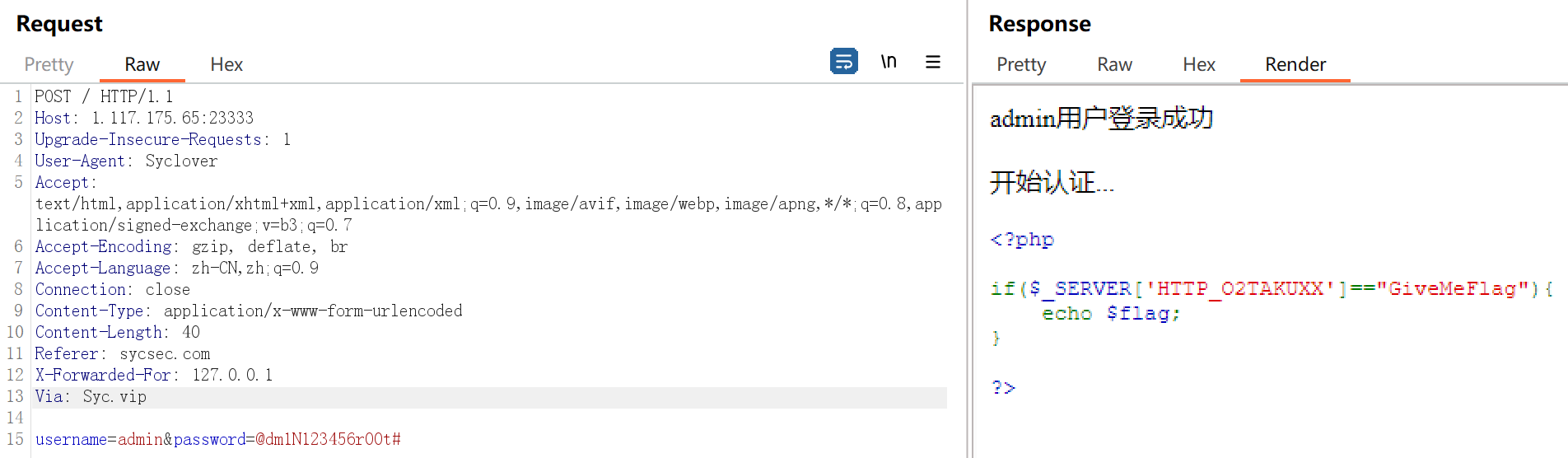Open the Response Hex tab

(x=1198, y=64)
